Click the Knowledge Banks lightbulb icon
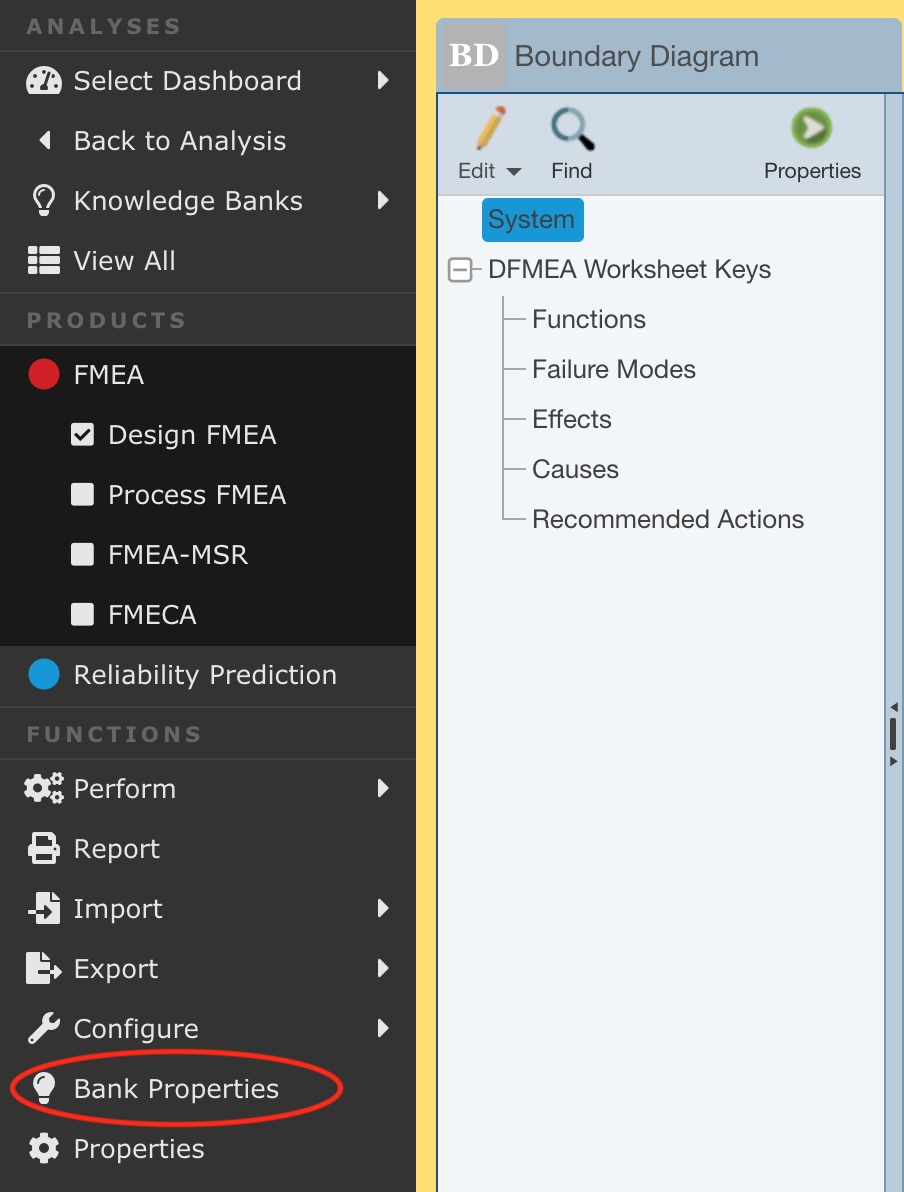The height and width of the screenshot is (1192, 904). pos(44,201)
